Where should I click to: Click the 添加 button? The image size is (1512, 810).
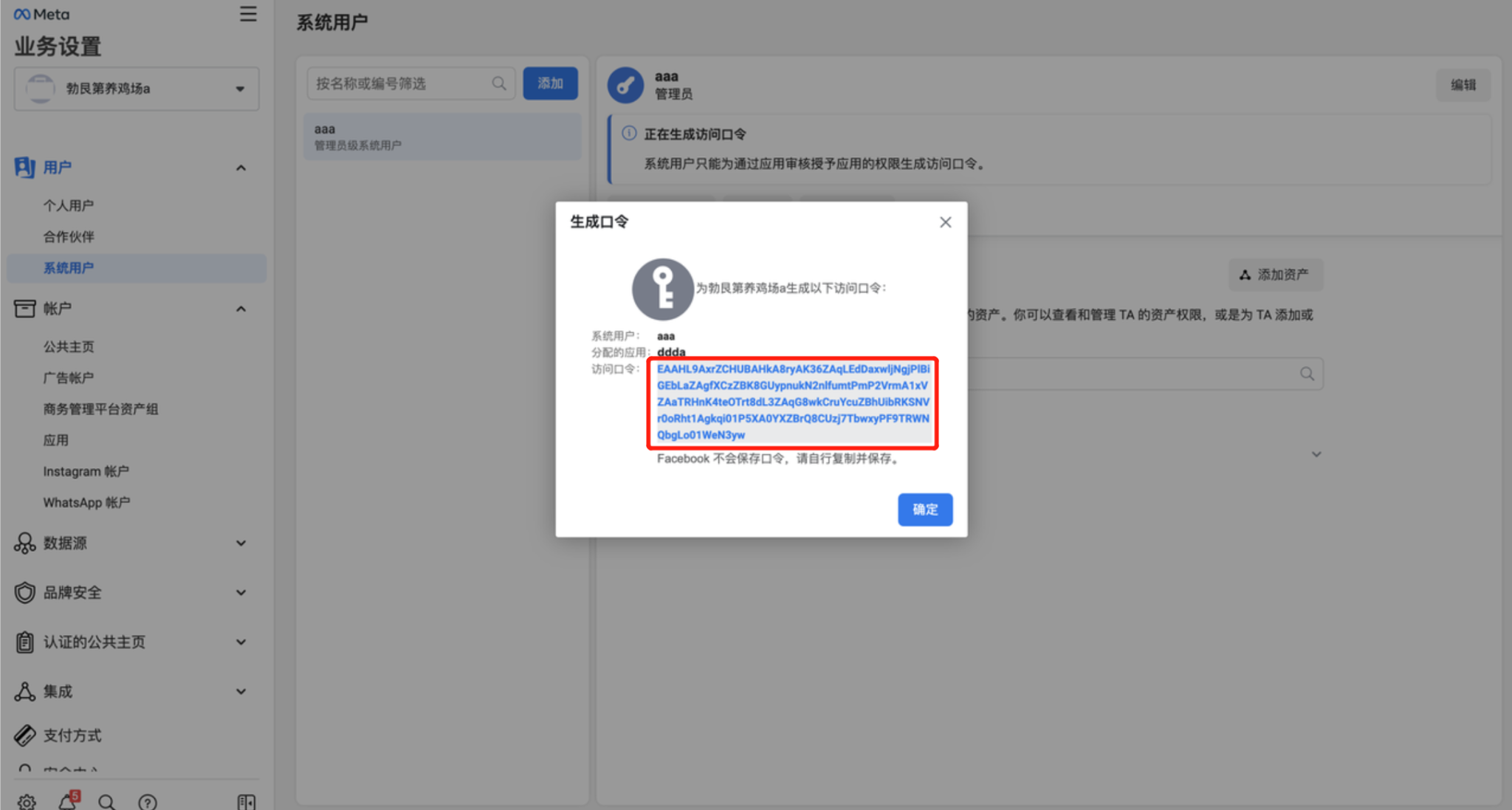tap(550, 83)
